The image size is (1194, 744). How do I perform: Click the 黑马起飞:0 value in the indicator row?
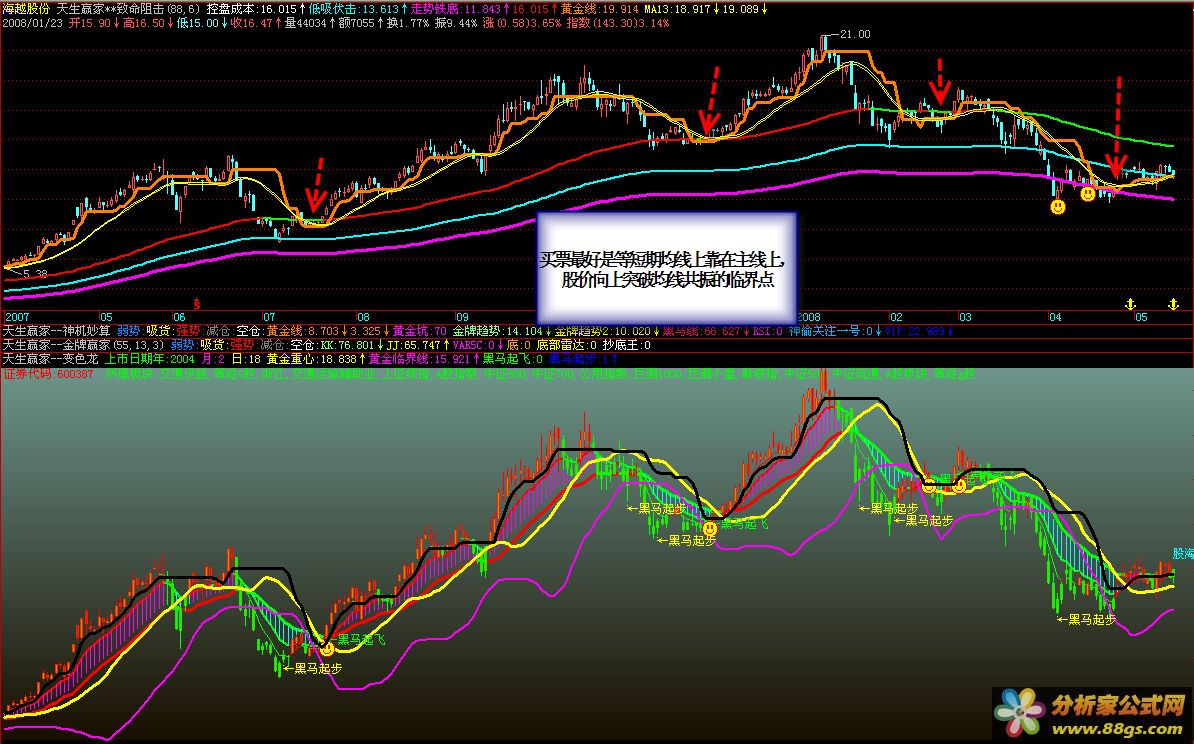click(x=513, y=359)
